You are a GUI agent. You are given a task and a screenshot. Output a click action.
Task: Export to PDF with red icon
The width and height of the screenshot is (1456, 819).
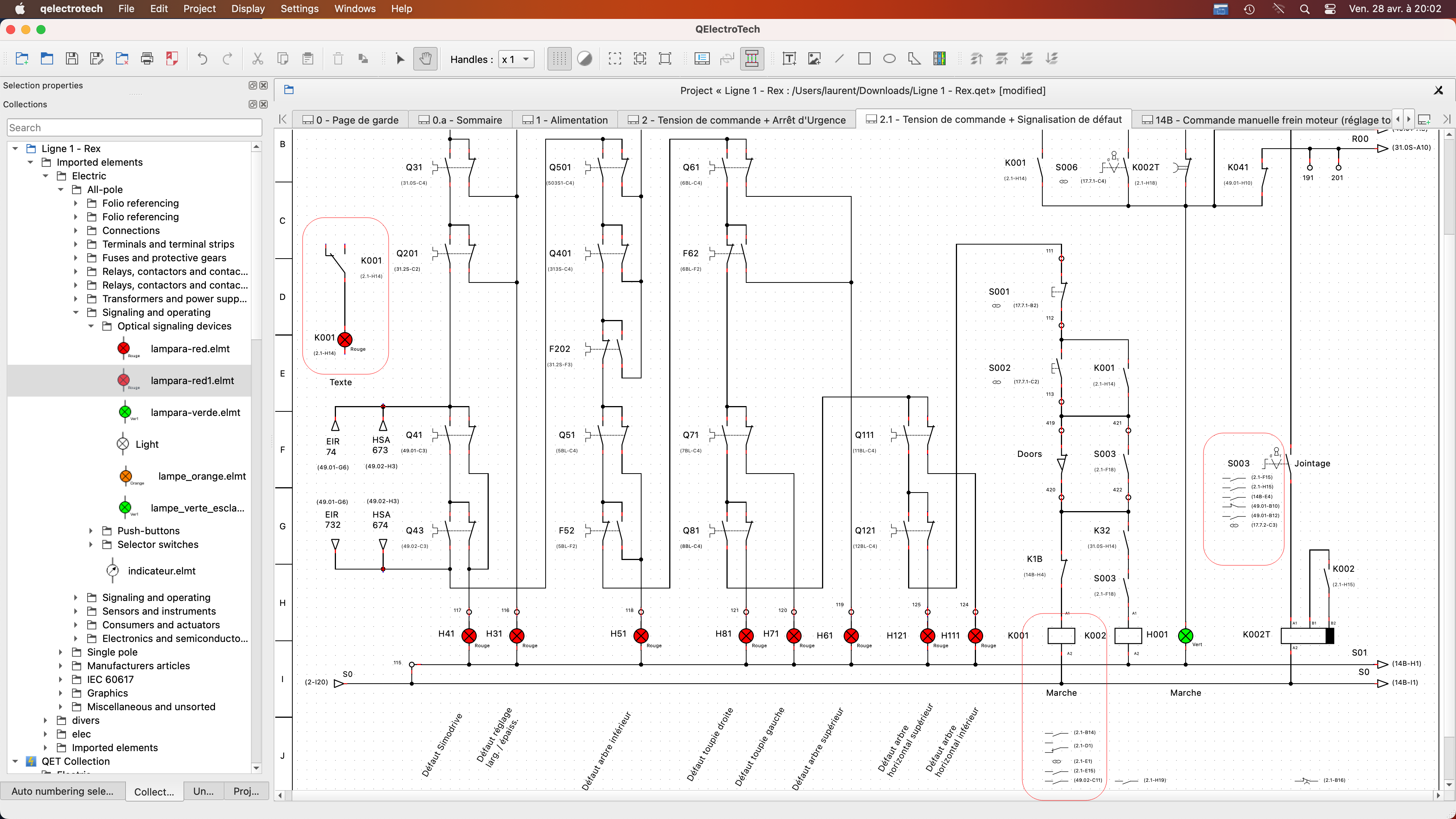(x=172, y=59)
